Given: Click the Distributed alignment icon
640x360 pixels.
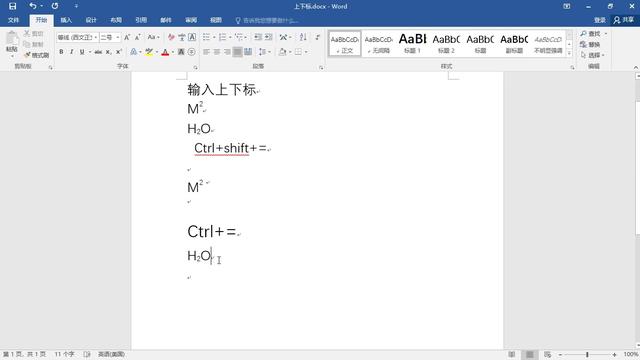Looking at the screenshot, I should (248, 52).
